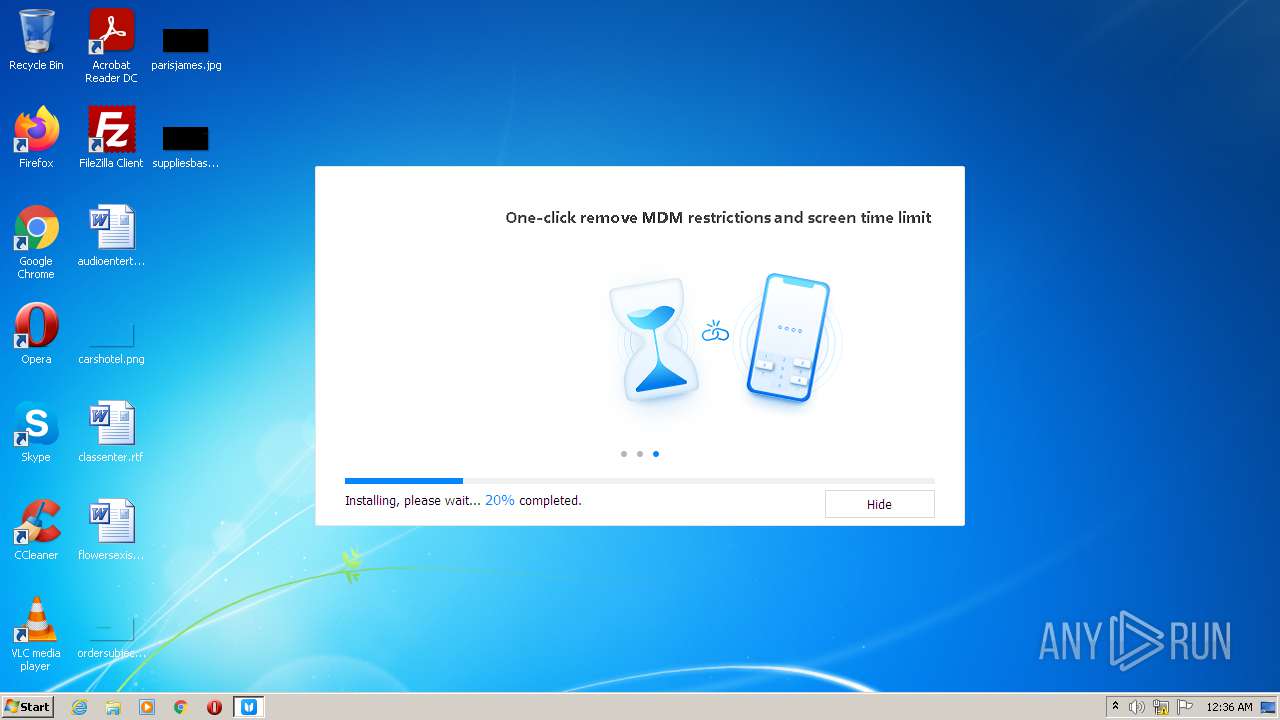The height and width of the screenshot is (720, 1280).
Task: Open the Windows Start menu
Action: [x=27, y=707]
